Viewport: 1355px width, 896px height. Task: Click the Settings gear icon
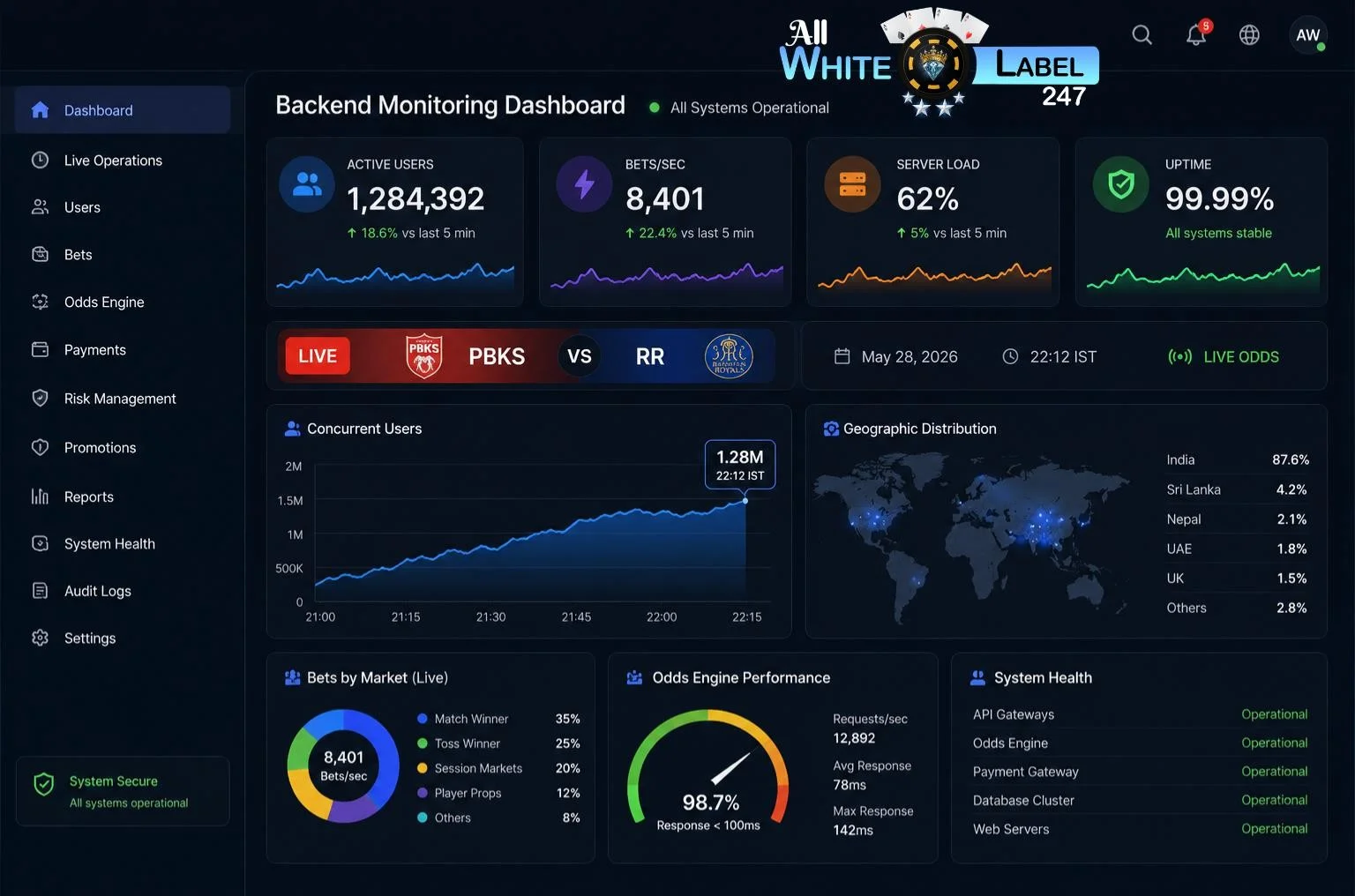click(x=40, y=638)
